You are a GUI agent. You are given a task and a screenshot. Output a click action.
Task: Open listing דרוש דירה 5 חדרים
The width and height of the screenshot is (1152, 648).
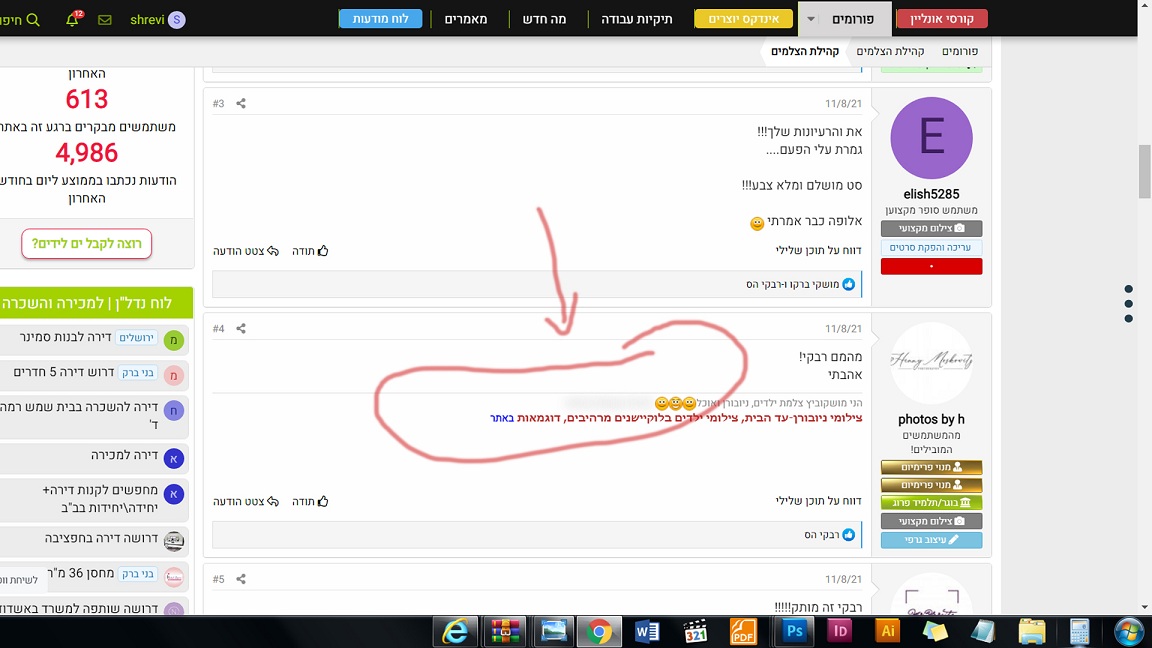(x=64, y=372)
